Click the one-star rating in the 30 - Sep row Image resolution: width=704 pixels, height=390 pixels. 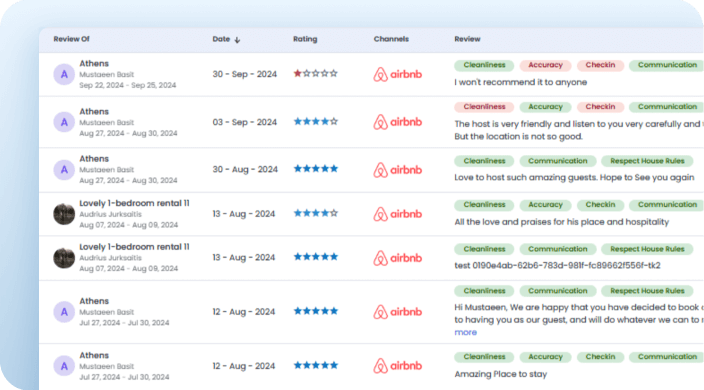(315, 73)
